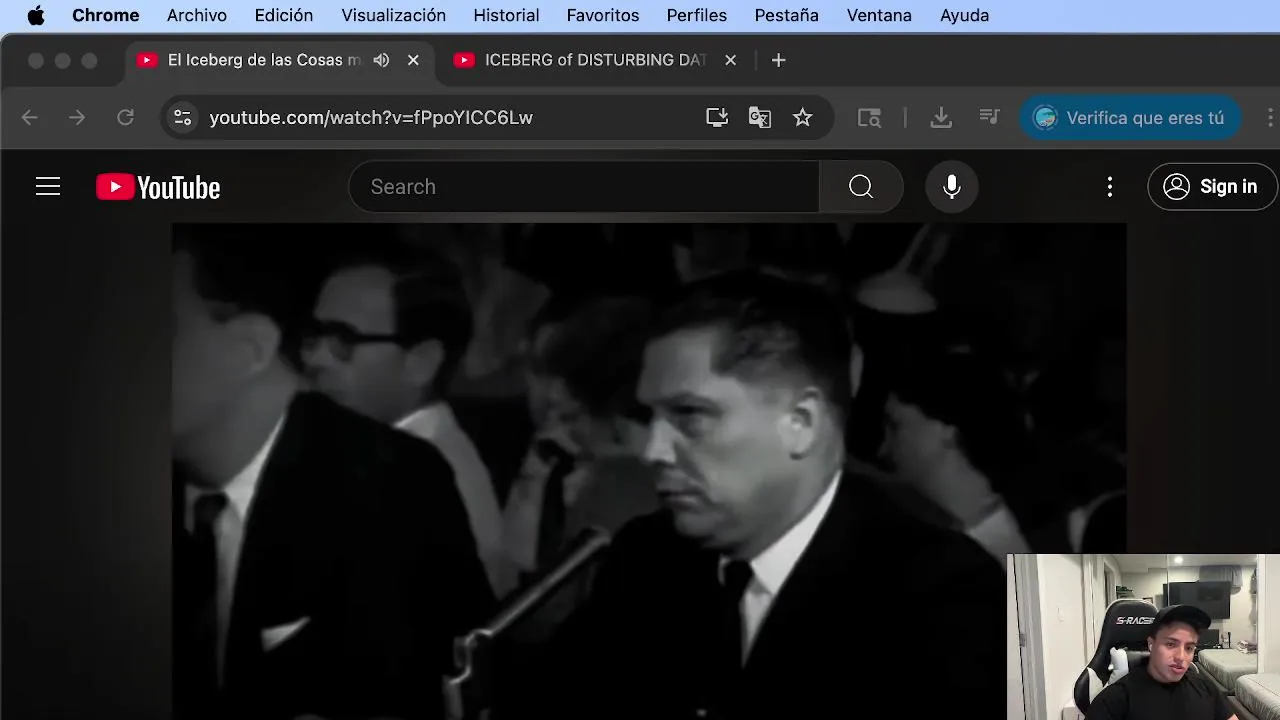Click the YouTube search magnifier button

pos(861,187)
